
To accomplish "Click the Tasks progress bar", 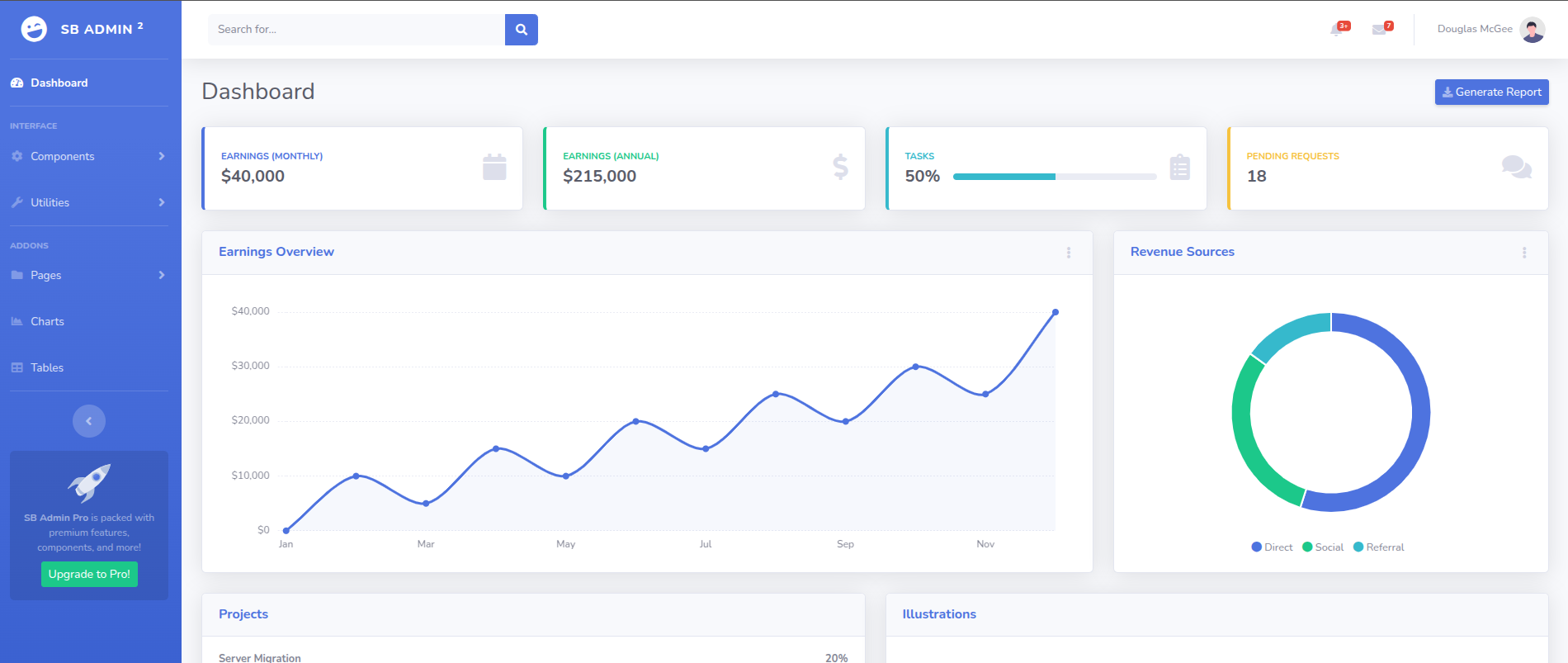I will coord(1054,177).
